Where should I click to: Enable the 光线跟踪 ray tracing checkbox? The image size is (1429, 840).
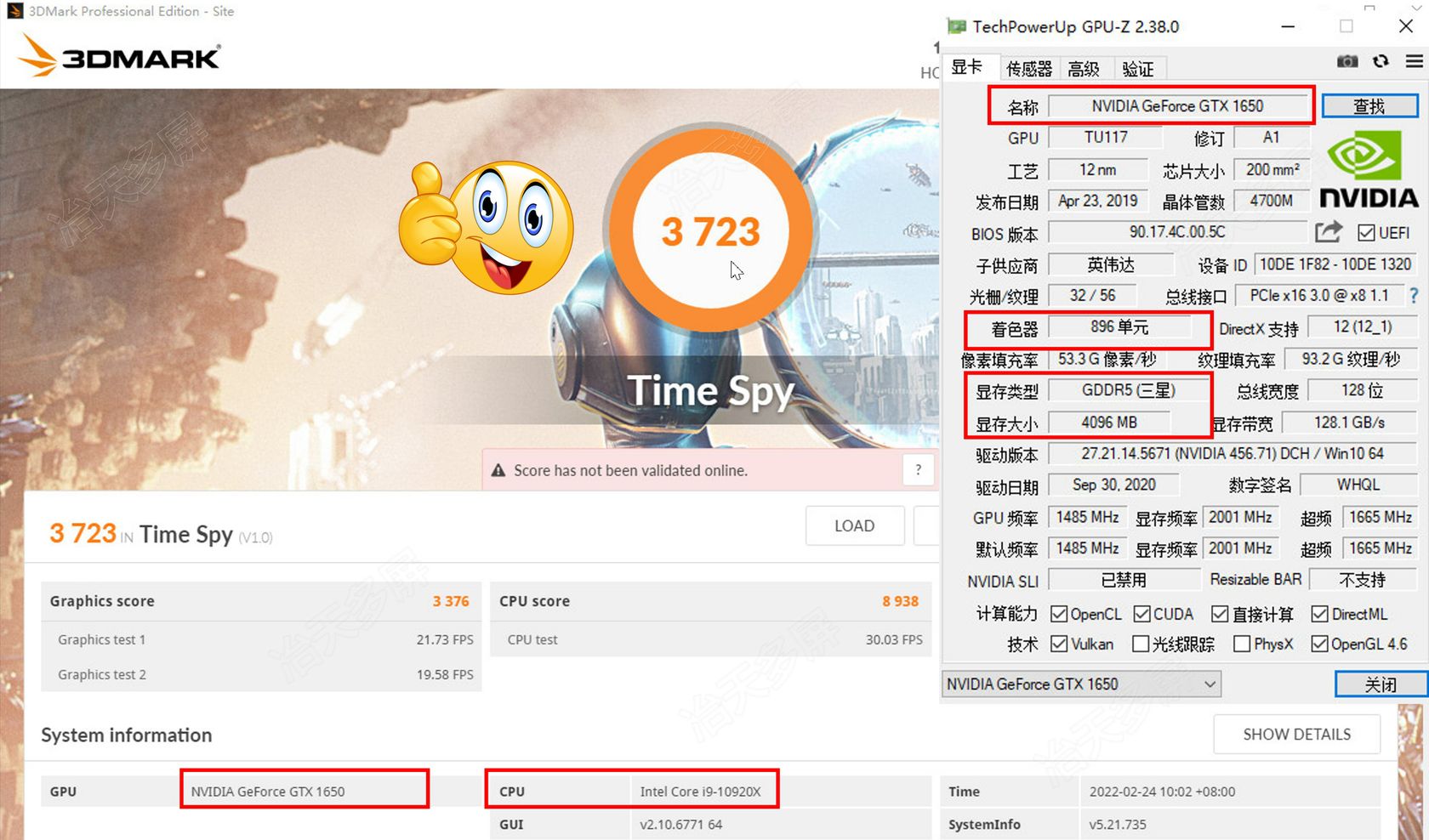[x=1141, y=644]
